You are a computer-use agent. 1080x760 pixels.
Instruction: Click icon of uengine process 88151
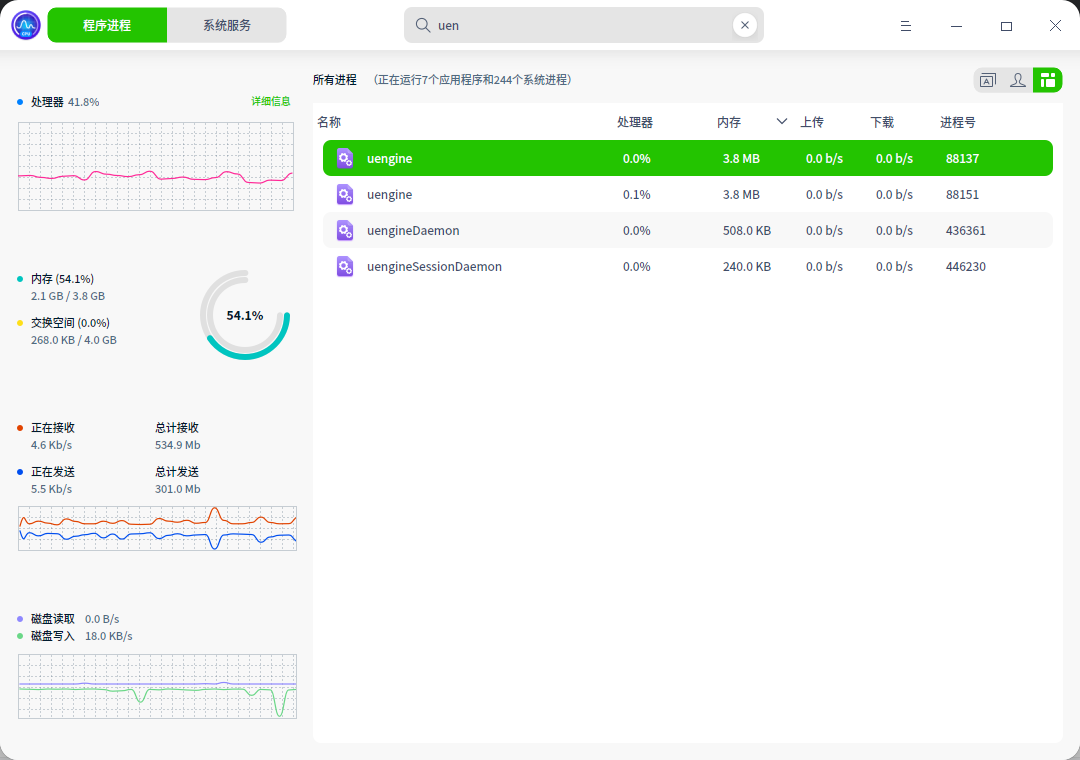[345, 194]
